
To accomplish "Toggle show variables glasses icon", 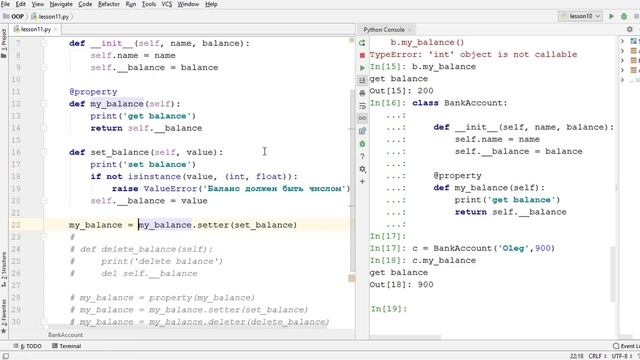I will (x=362, y=118).
